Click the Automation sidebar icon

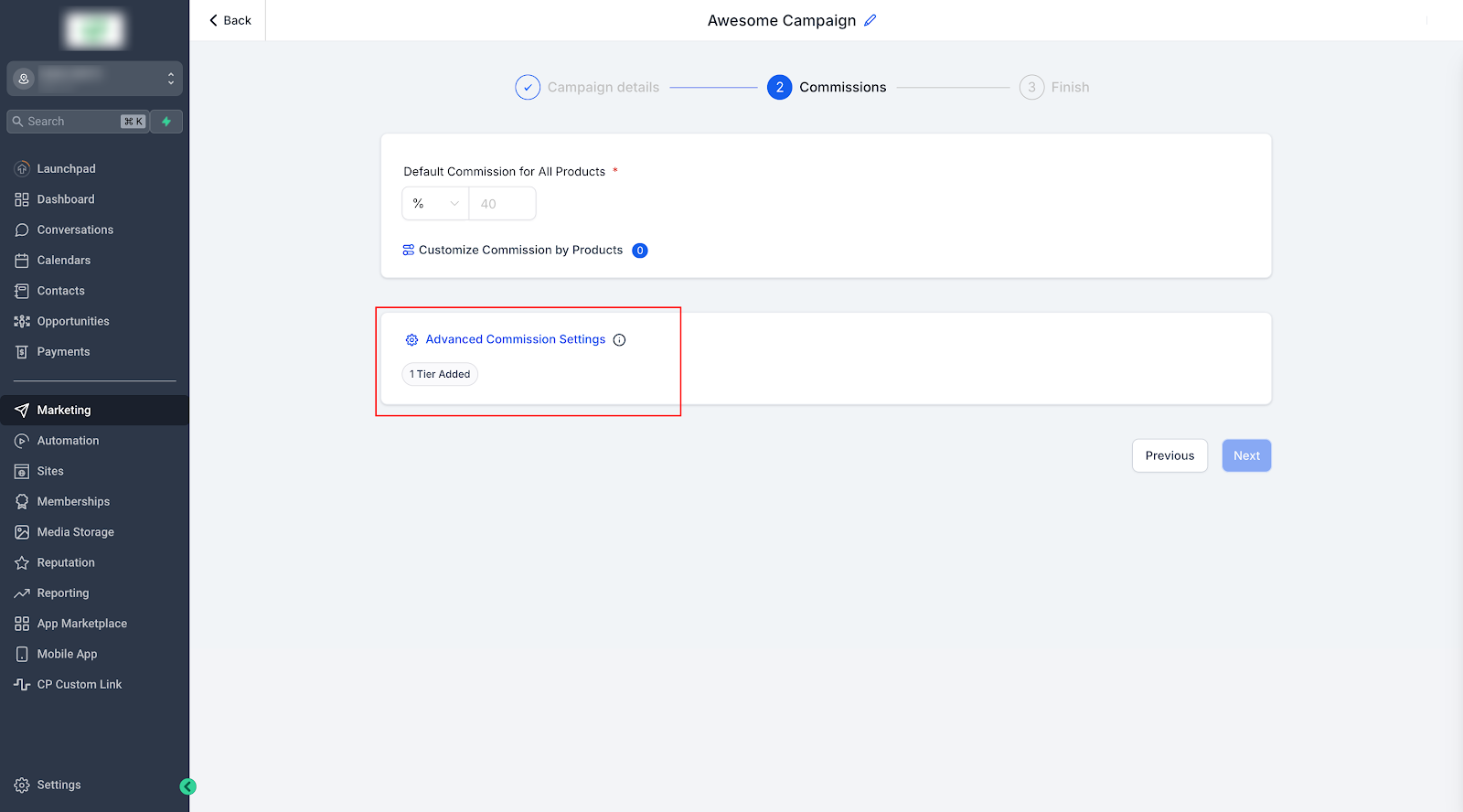coord(22,441)
